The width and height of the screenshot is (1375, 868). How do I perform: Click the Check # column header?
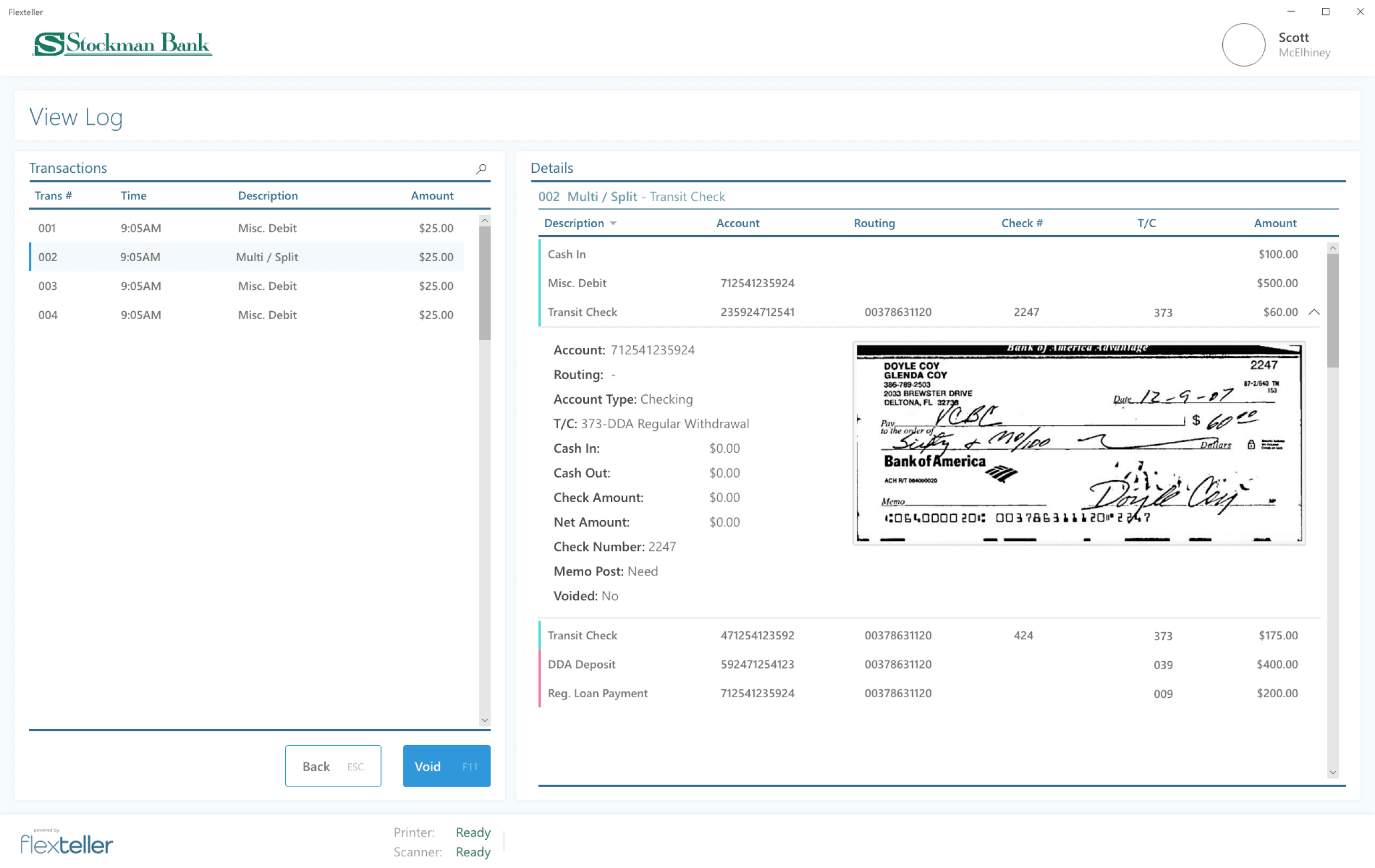pos(1022,223)
